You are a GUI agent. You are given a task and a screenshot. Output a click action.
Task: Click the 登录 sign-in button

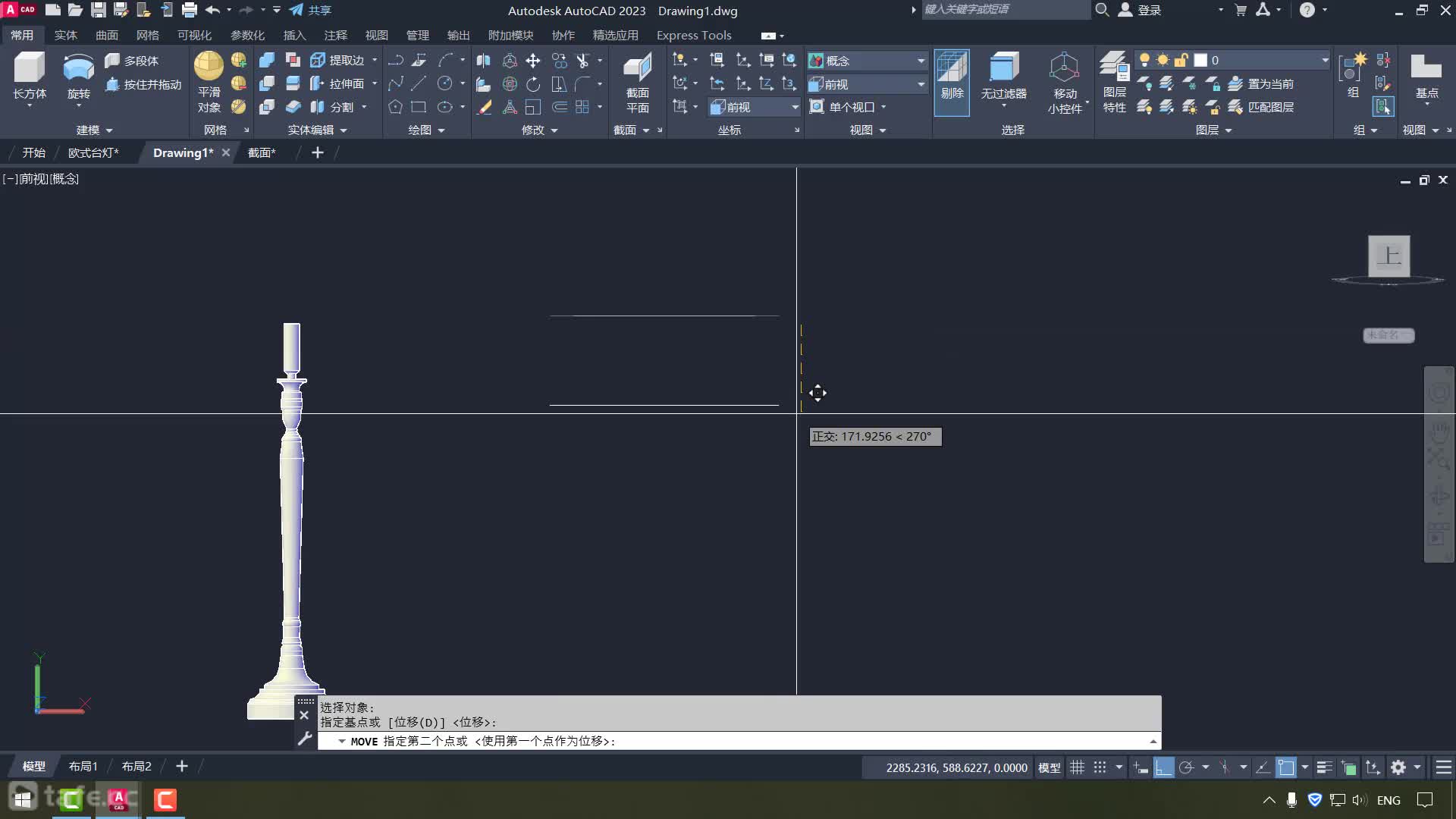pyautogui.click(x=1141, y=10)
